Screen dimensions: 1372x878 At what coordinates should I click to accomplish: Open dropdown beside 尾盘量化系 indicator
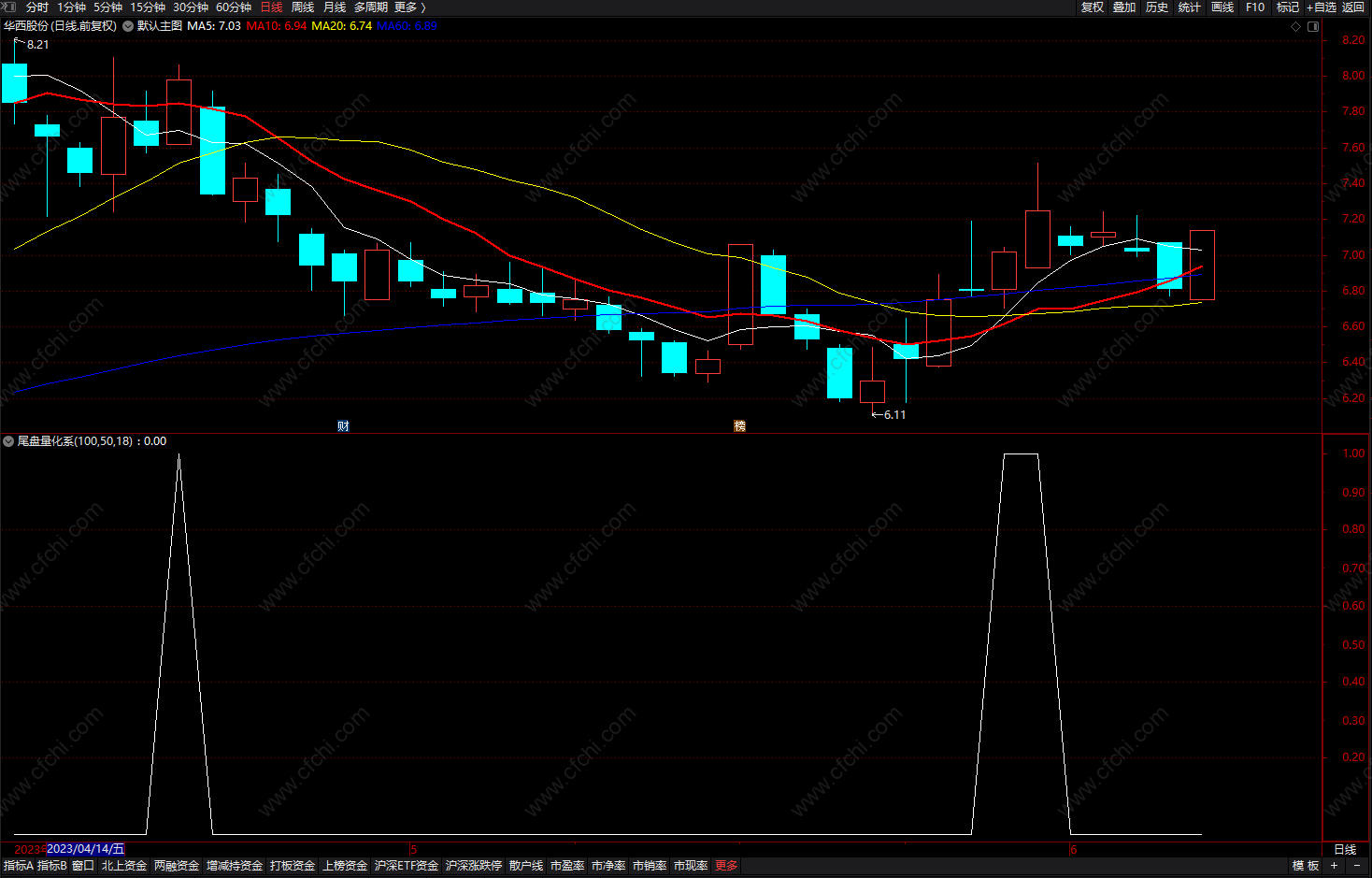point(8,441)
